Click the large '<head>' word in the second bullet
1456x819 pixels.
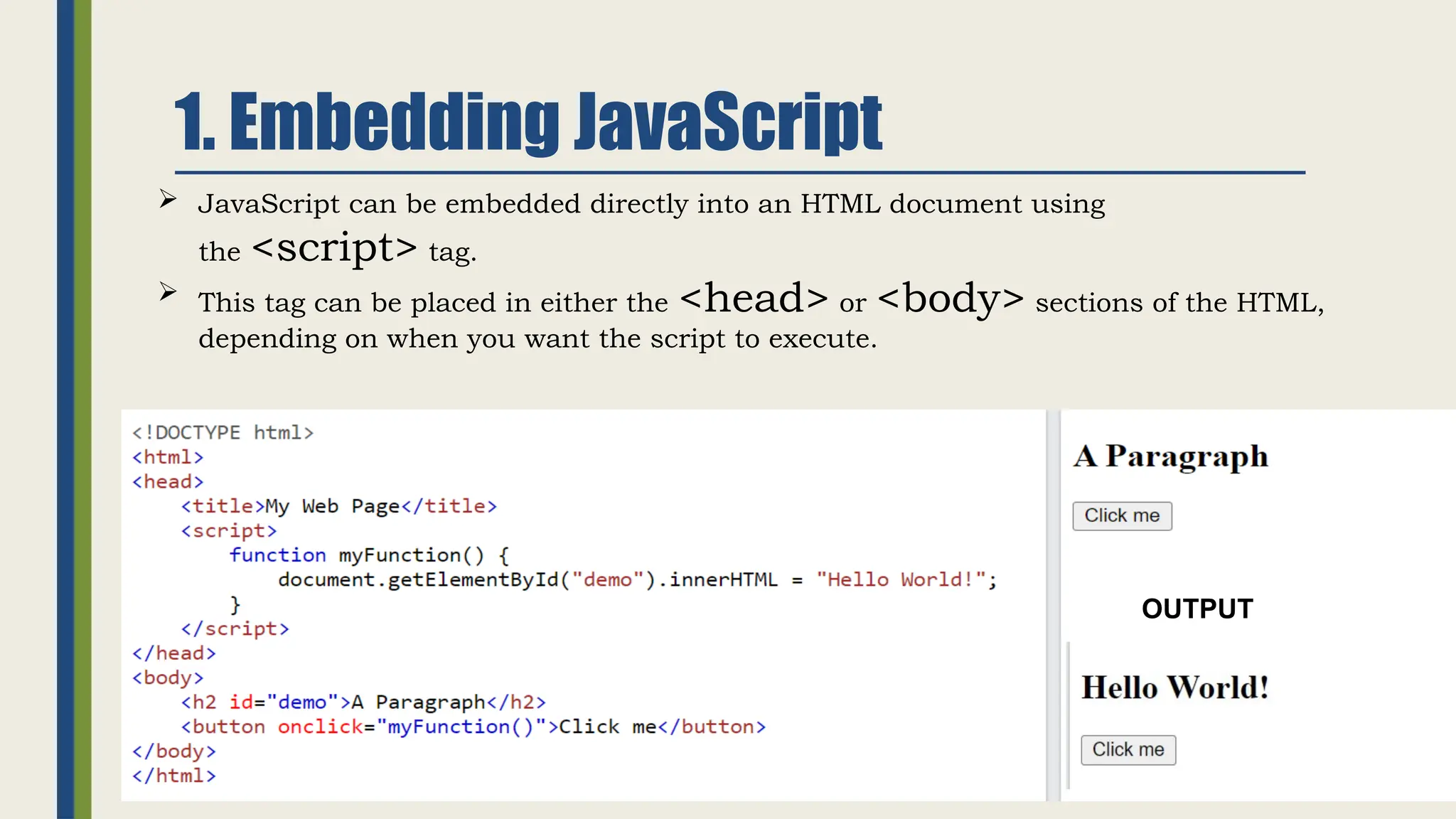754,298
